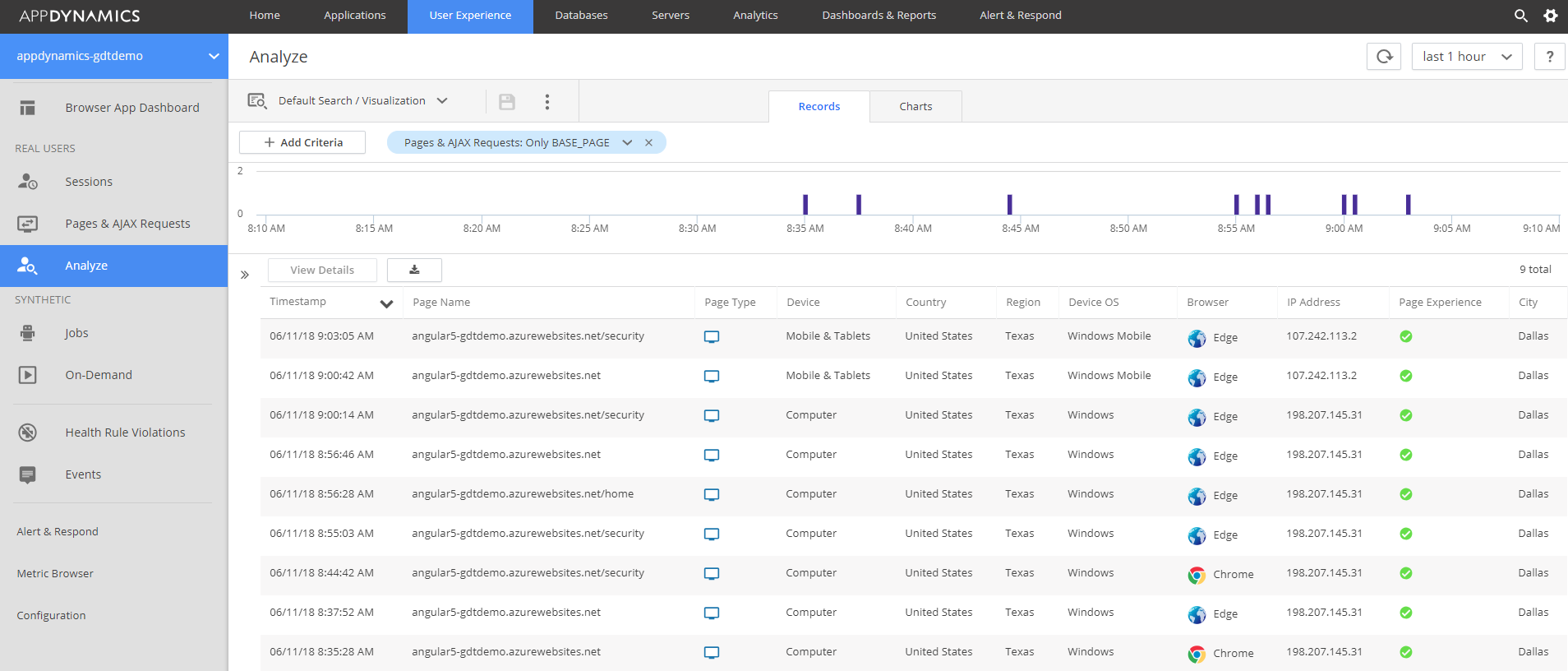
Task: Click green page experience check for 8:37:52 AM
Action: coord(1406,613)
